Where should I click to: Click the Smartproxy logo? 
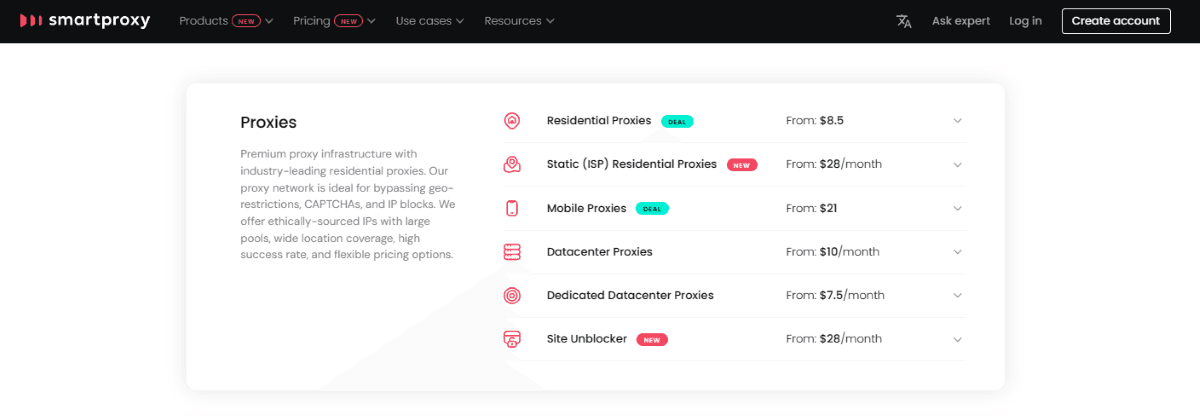[x=85, y=21]
